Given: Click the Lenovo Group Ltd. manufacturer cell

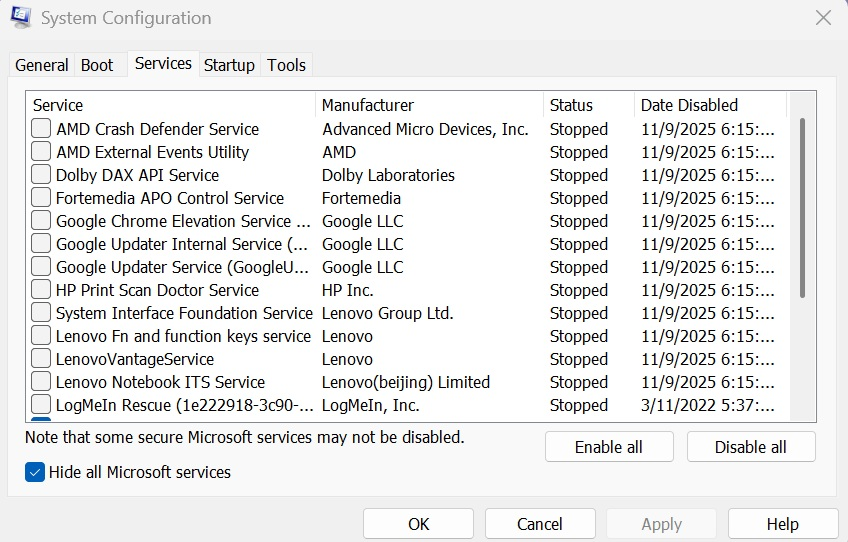Looking at the screenshot, I should 388,313.
